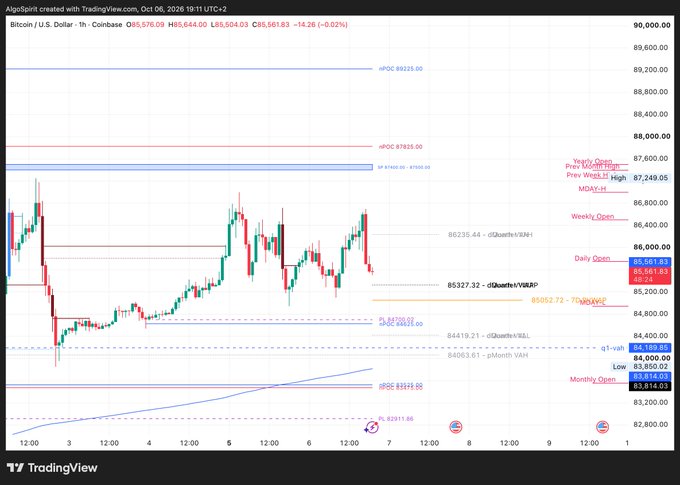
Task: Click the blue 83,814.03 price tag
Action: point(650,376)
